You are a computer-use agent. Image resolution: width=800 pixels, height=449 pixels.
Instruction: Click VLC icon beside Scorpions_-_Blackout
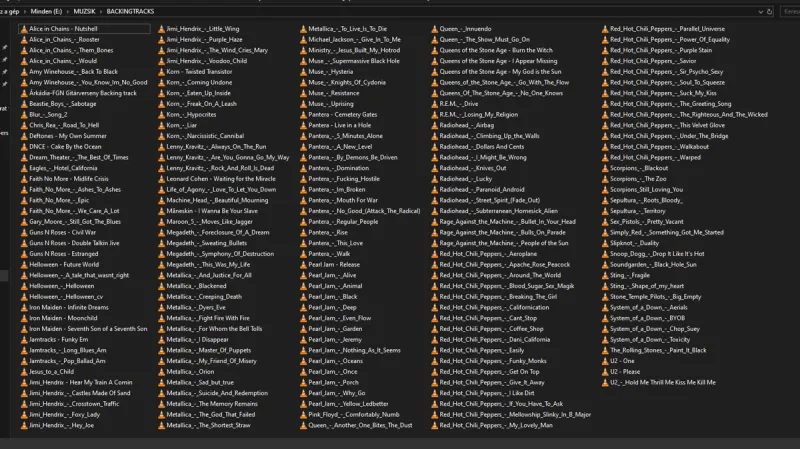[605, 168]
